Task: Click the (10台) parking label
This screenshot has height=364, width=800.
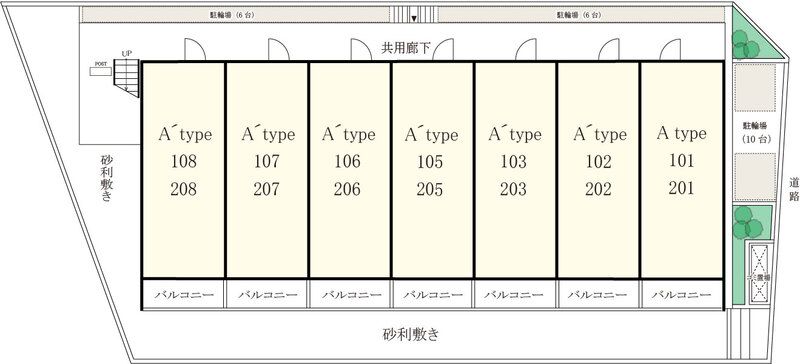Action: pyautogui.click(x=757, y=139)
